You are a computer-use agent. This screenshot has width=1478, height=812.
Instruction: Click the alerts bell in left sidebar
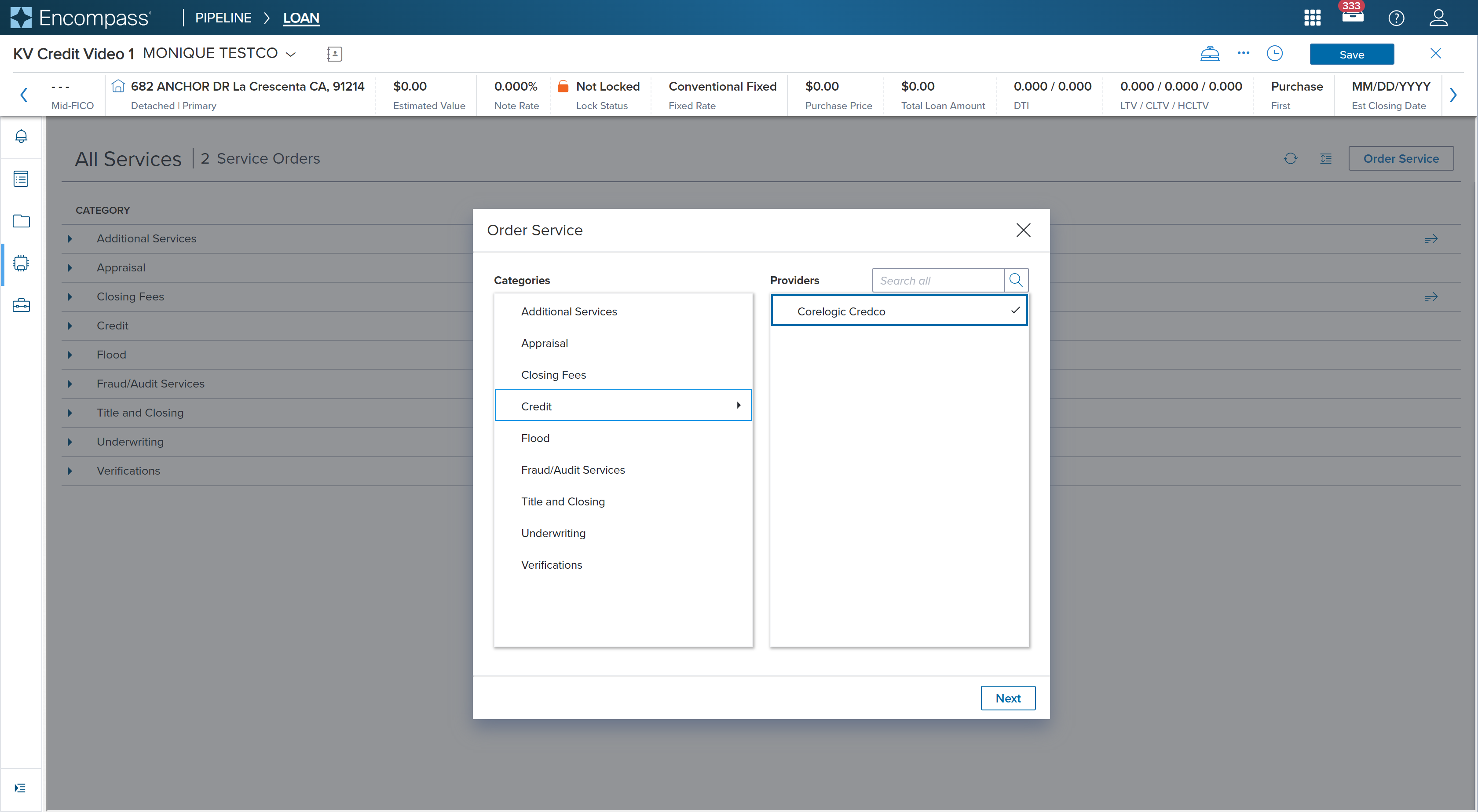click(21, 136)
